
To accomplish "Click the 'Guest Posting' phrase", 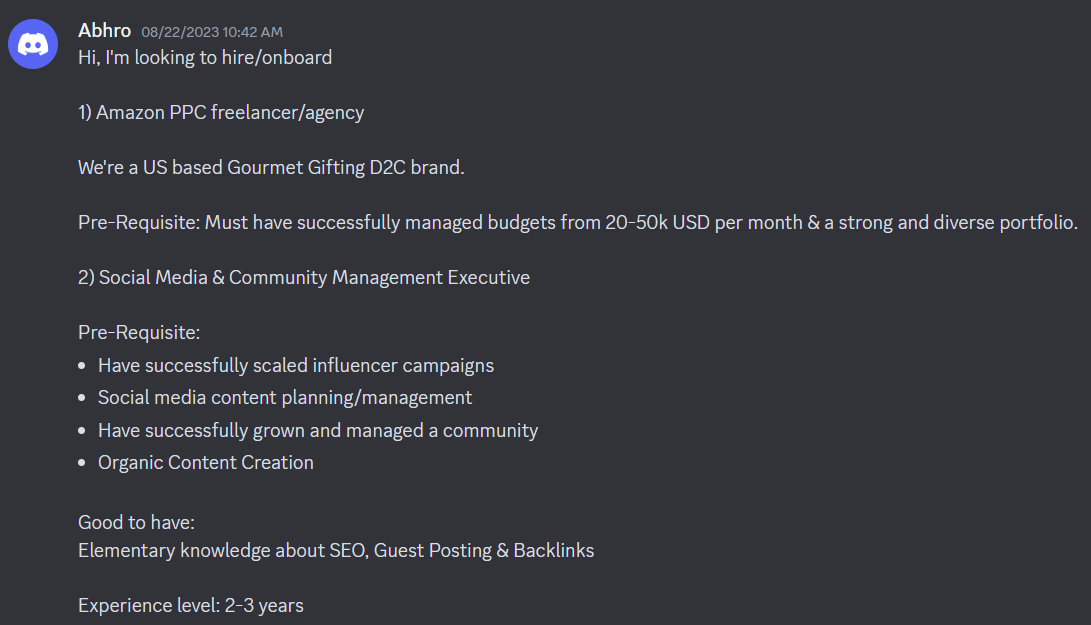I will click(433, 550).
